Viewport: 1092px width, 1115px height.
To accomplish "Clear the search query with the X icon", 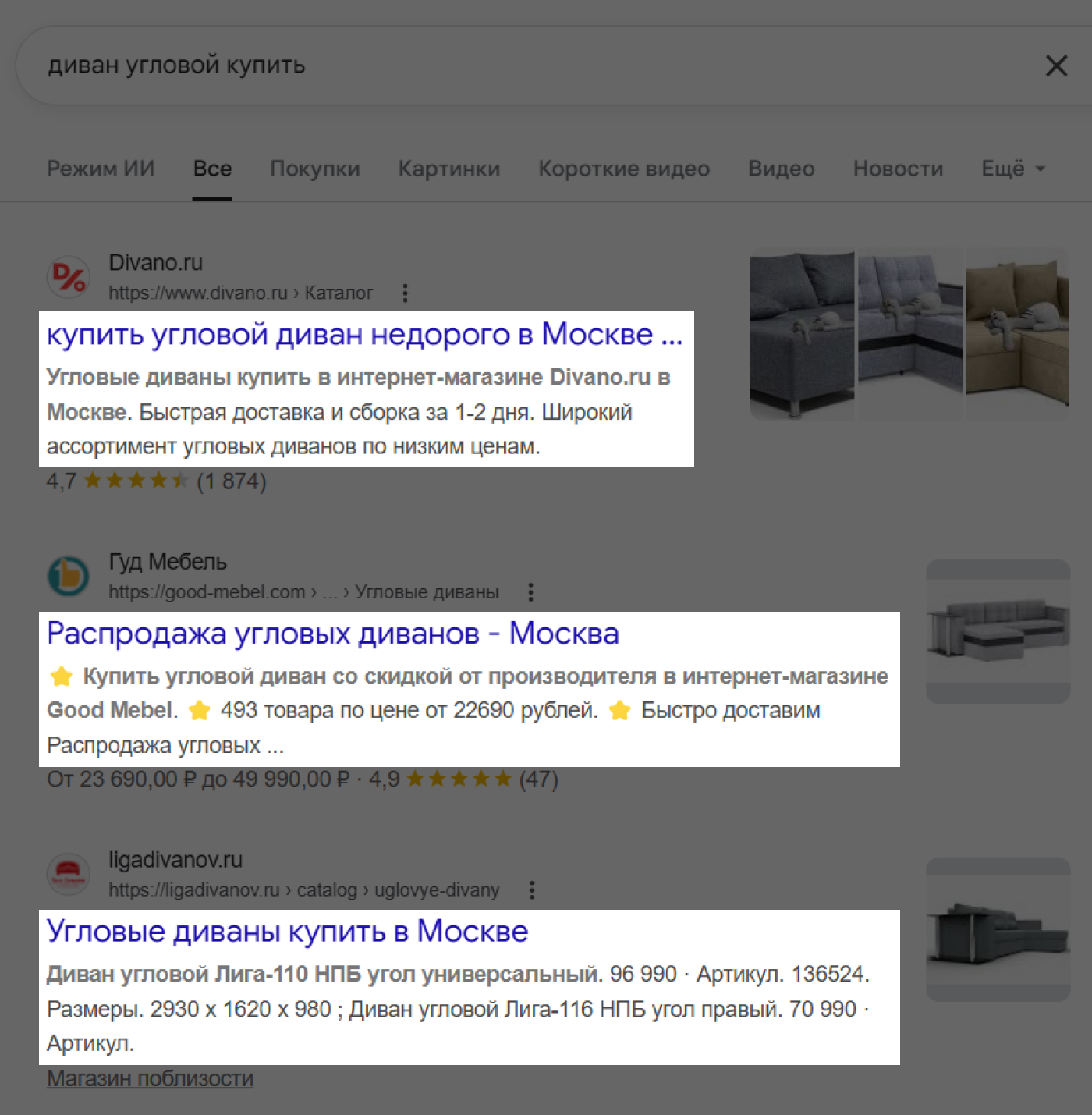I will click(1056, 66).
